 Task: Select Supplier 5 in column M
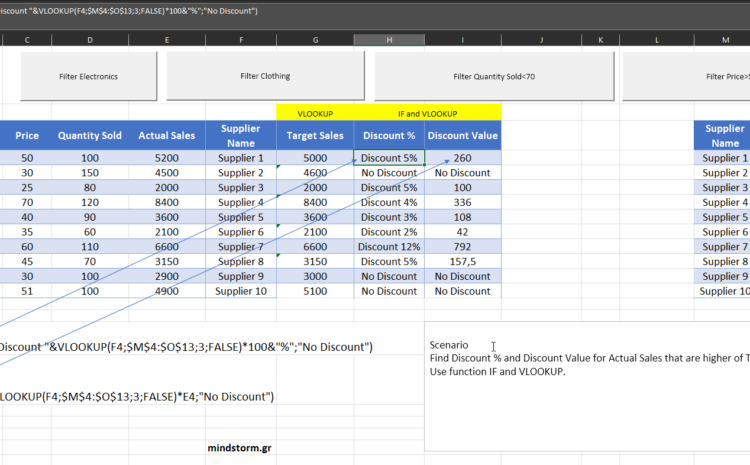[x=722, y=217]
